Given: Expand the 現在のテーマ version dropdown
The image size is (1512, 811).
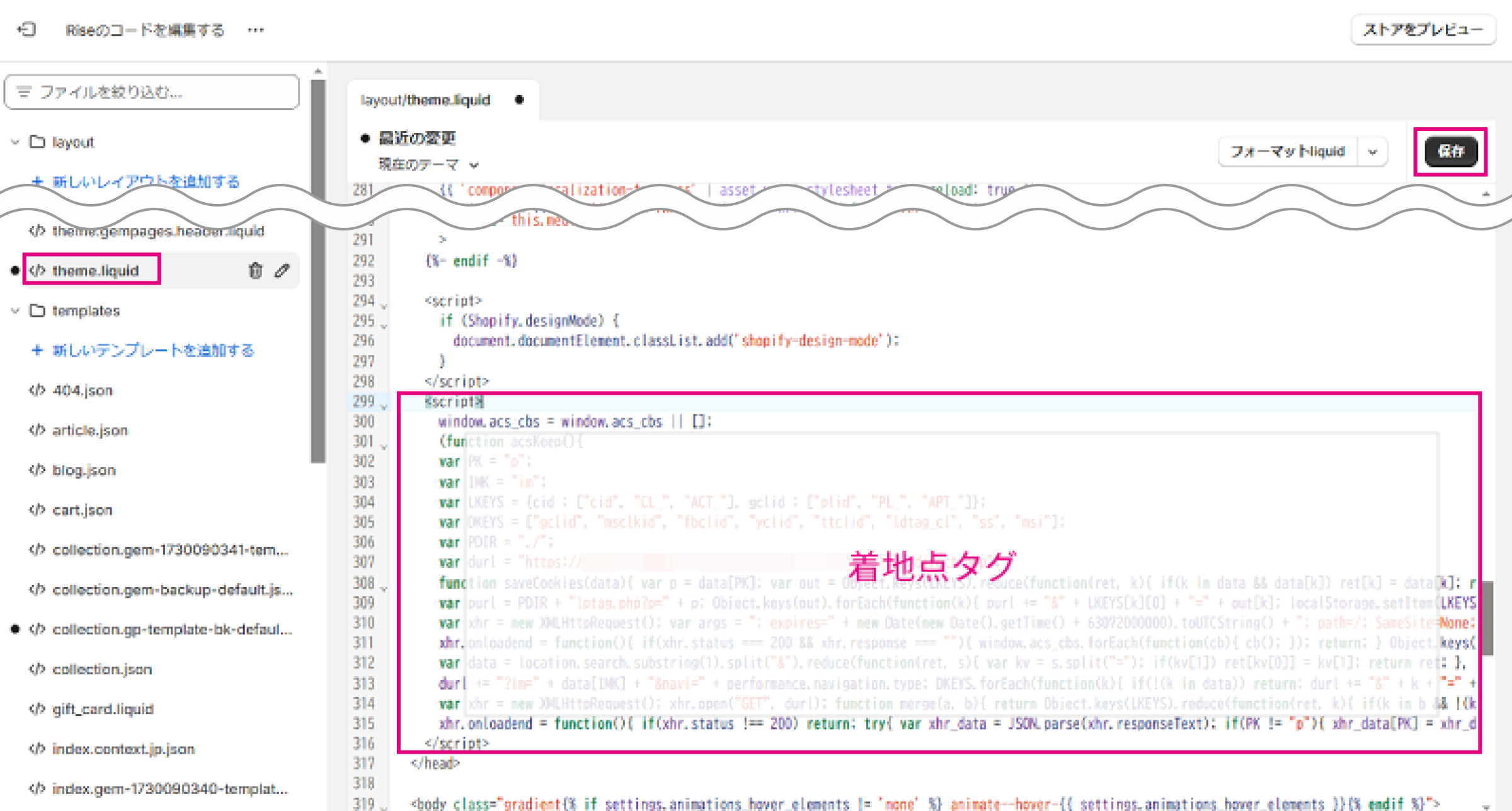Looking at the screenshot, I should point(428,165).
